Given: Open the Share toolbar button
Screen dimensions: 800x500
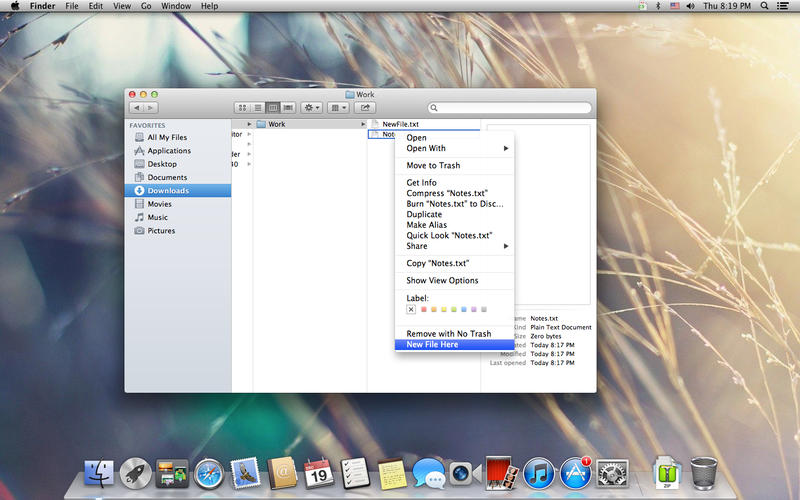Looking at the screenshot, I should pyautogui.click(x=365, y=108).
